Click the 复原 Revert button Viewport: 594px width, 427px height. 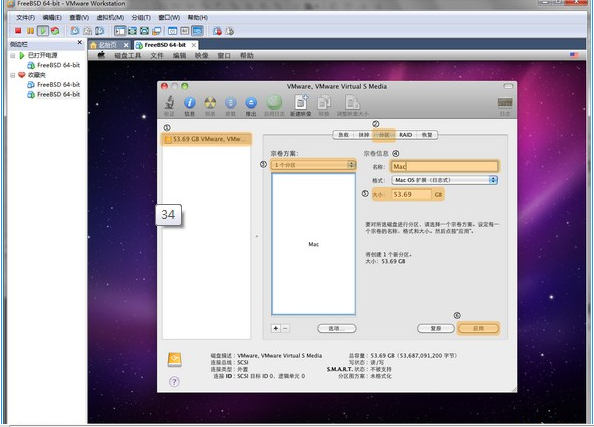[436, 328]
